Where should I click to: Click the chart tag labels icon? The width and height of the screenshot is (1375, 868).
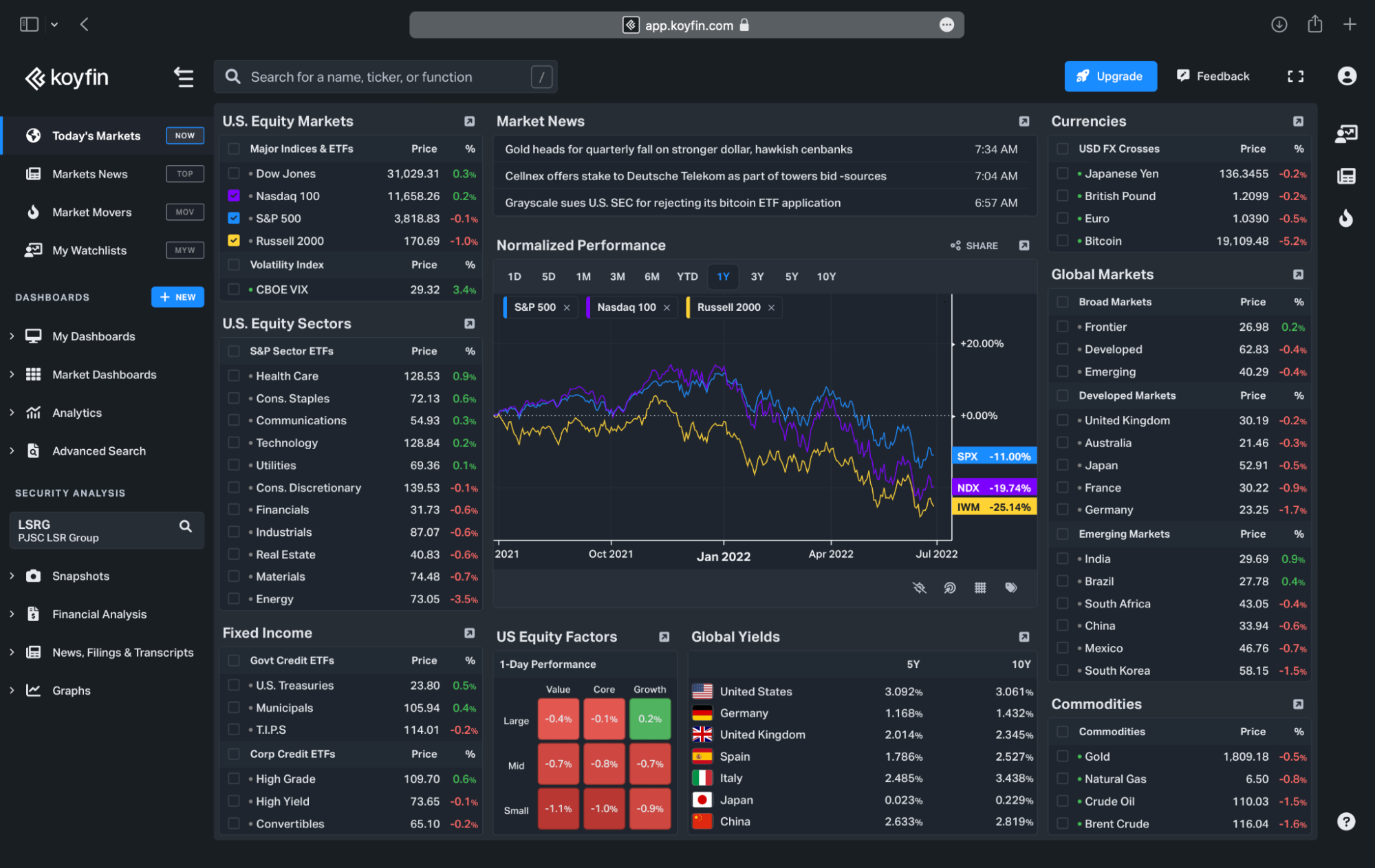1010,587
